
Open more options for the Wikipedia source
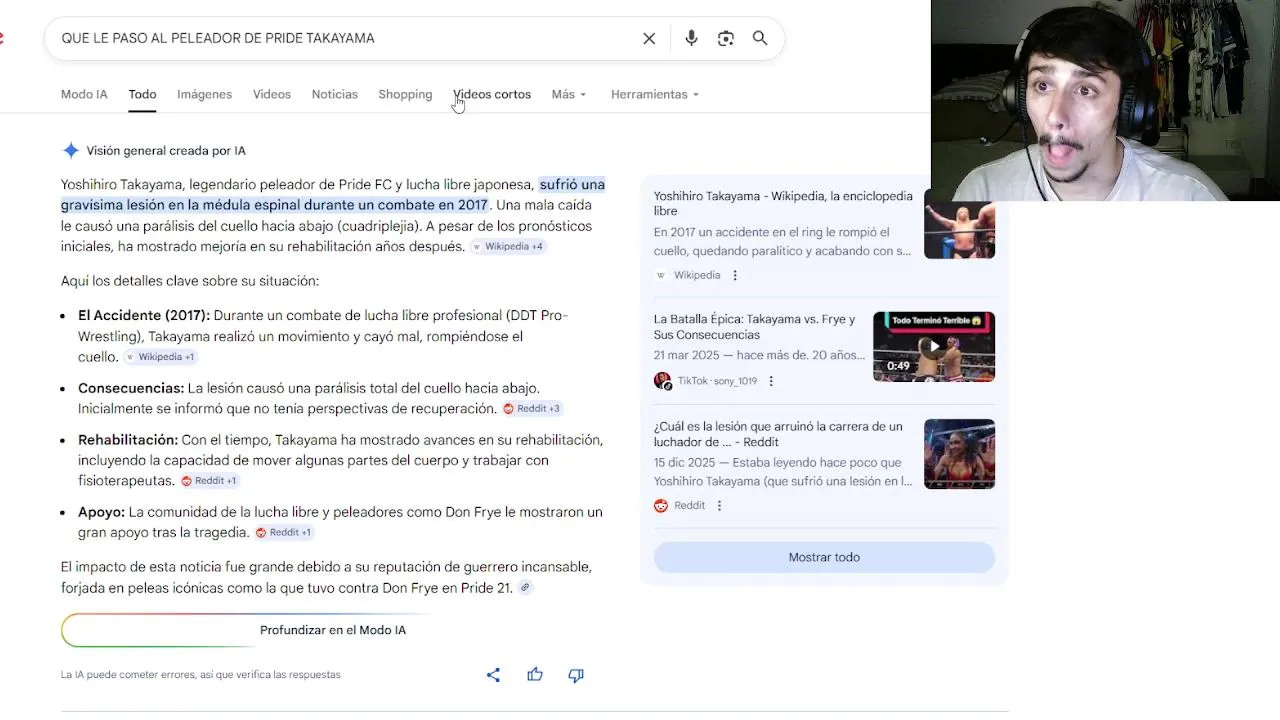click(x=735, y=275)
